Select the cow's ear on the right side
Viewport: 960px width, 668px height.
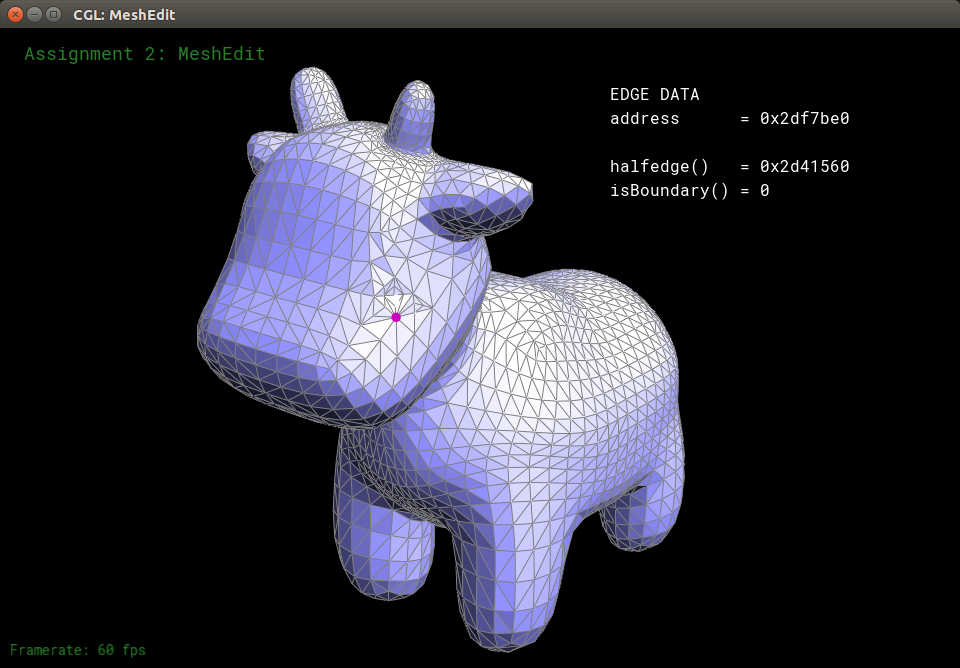point(475,205)
